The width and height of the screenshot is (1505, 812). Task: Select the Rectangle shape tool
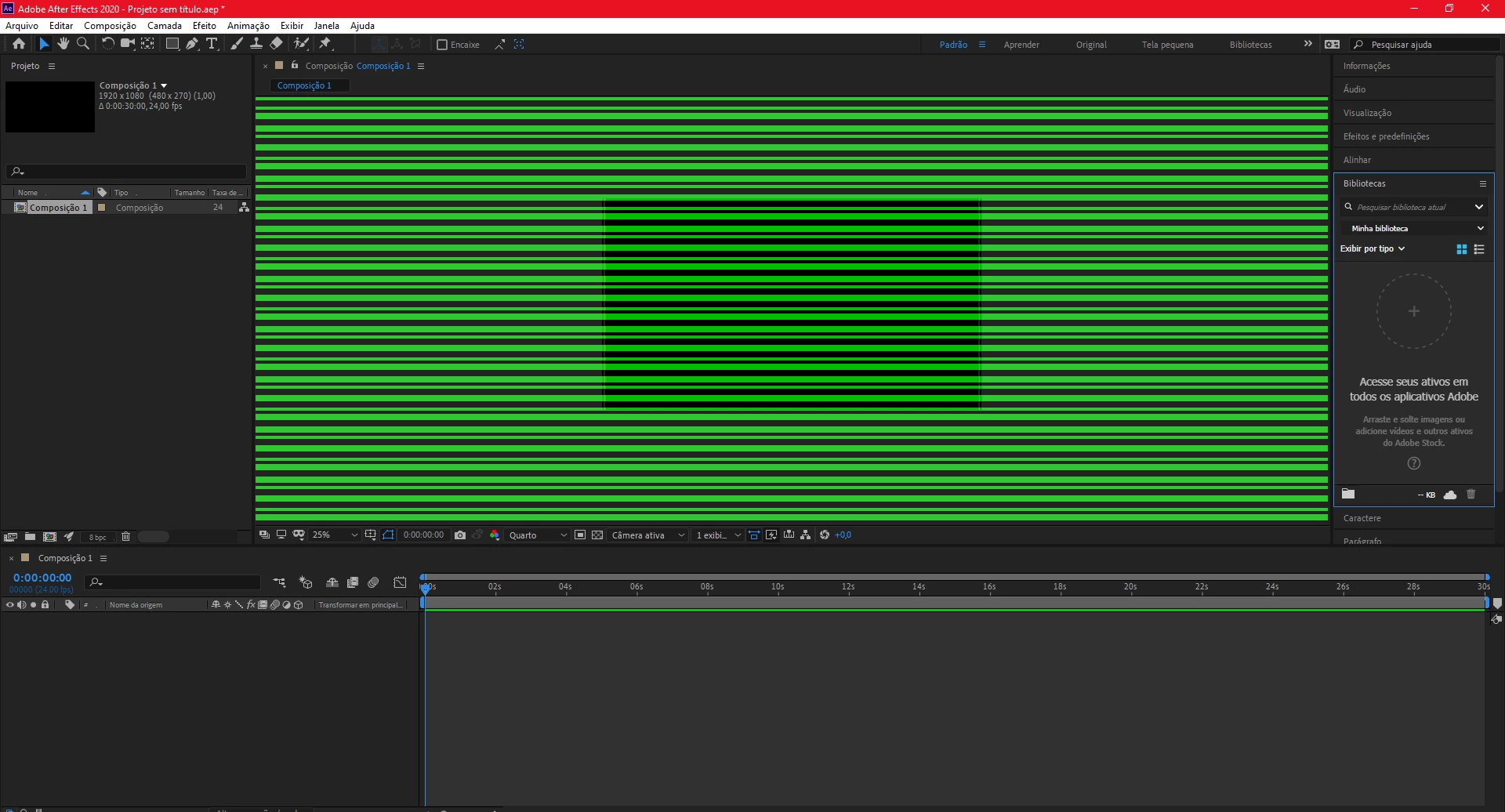point(172,44)
